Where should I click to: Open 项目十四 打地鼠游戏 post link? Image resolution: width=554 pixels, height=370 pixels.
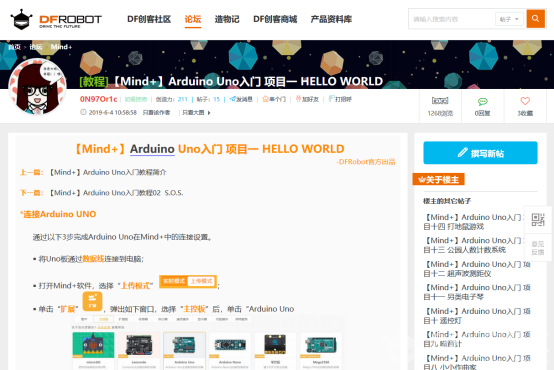point(474,222)
